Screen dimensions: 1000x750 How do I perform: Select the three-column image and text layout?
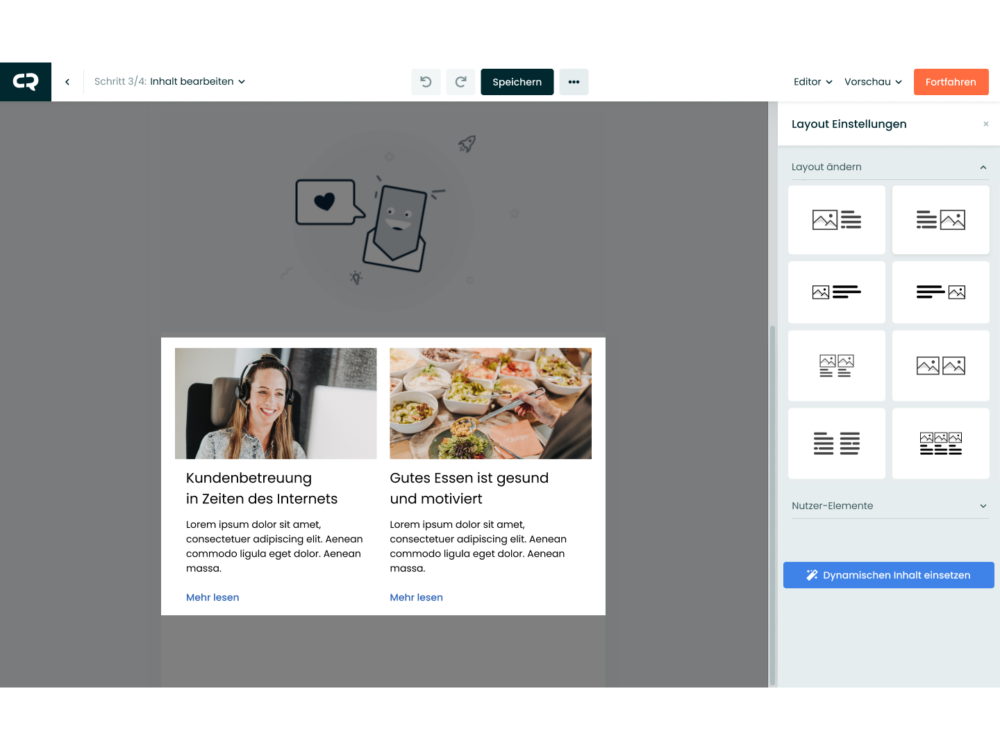(940, 443)
